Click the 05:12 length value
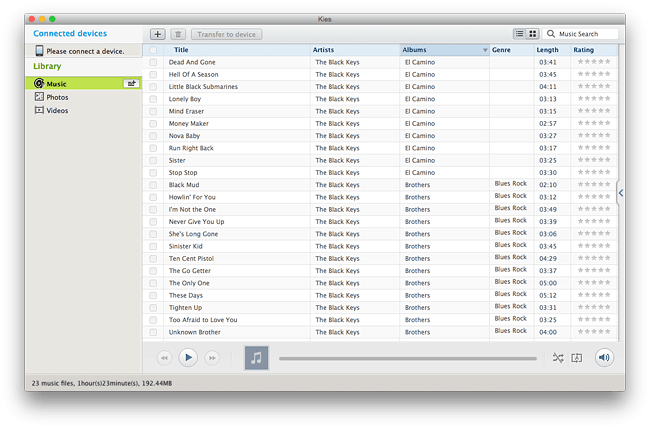The height and width of the screenshot is (430, 650). click(548, 295)
